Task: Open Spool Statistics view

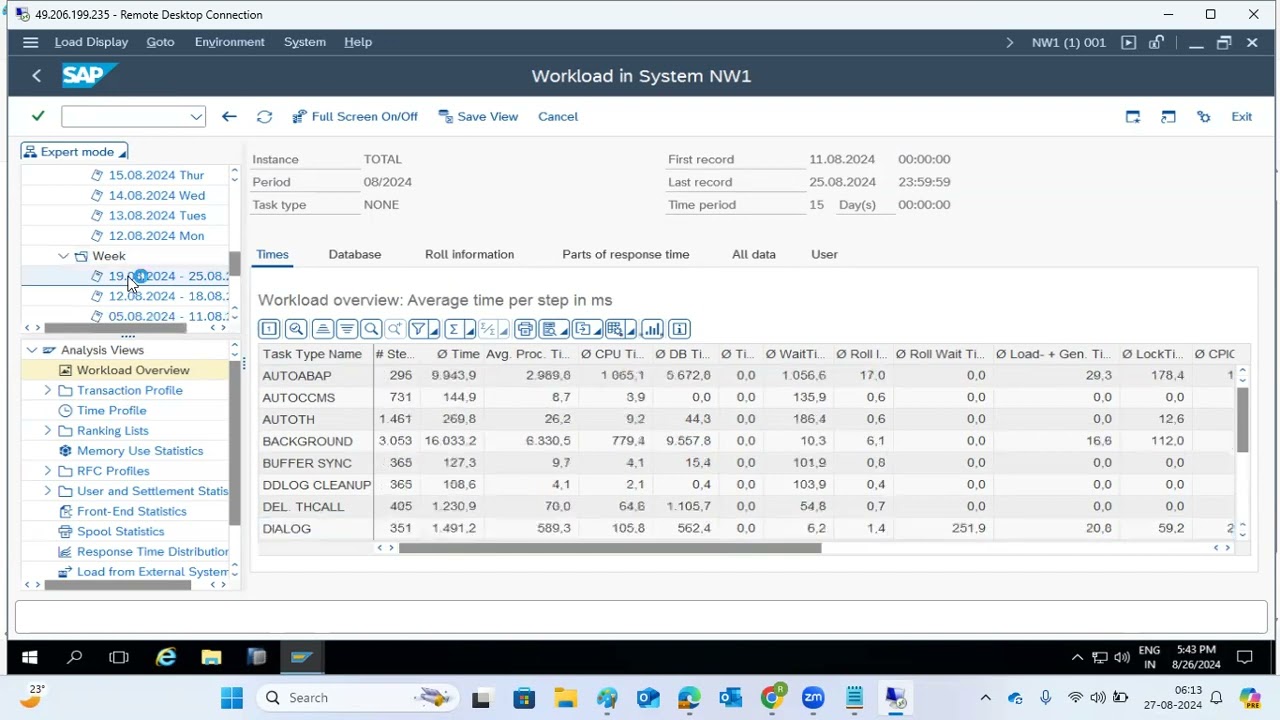Action: pyautogui.click(x=120, y=531)
